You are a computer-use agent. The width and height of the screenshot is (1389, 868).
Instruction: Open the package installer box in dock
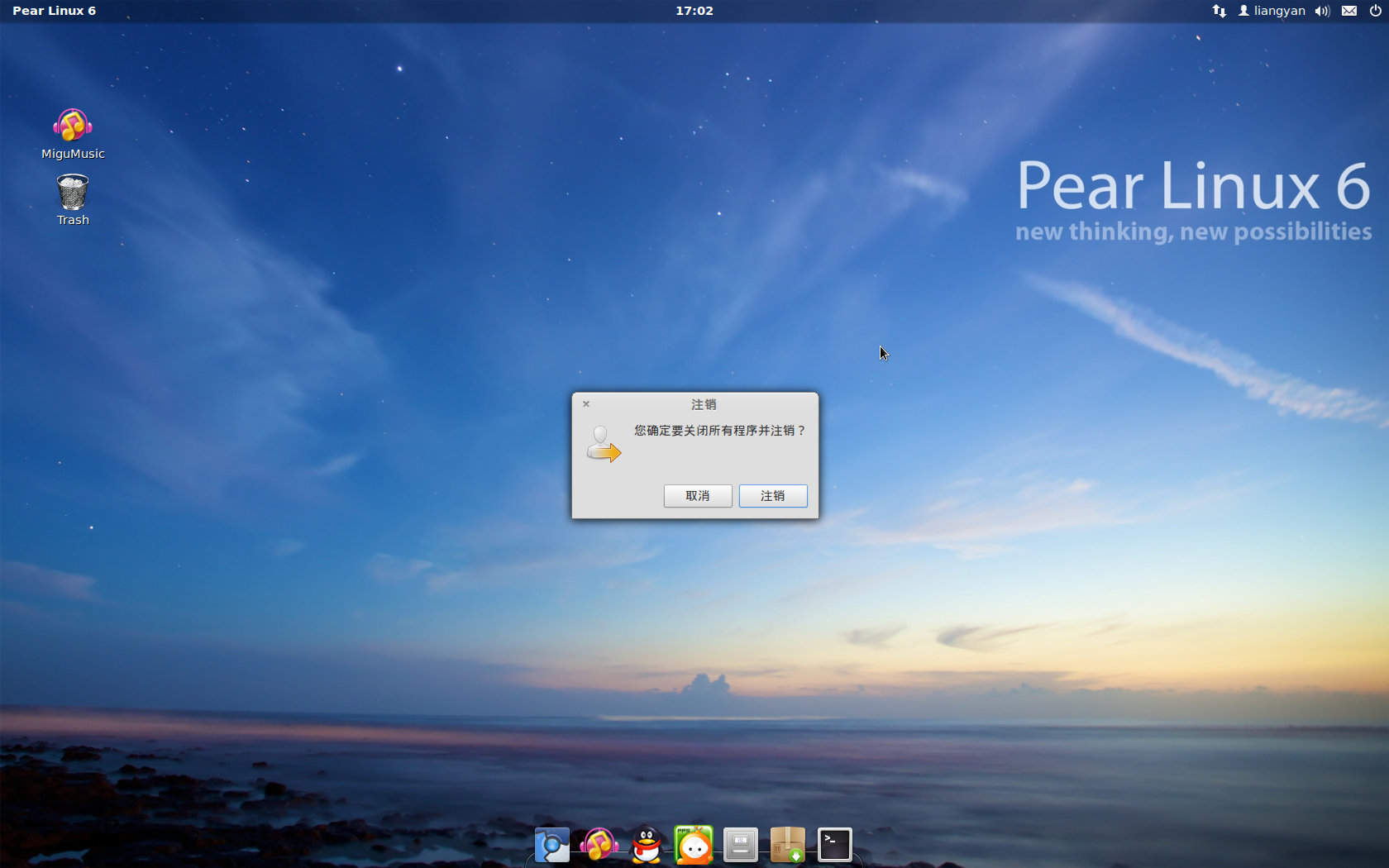[788, 845]
